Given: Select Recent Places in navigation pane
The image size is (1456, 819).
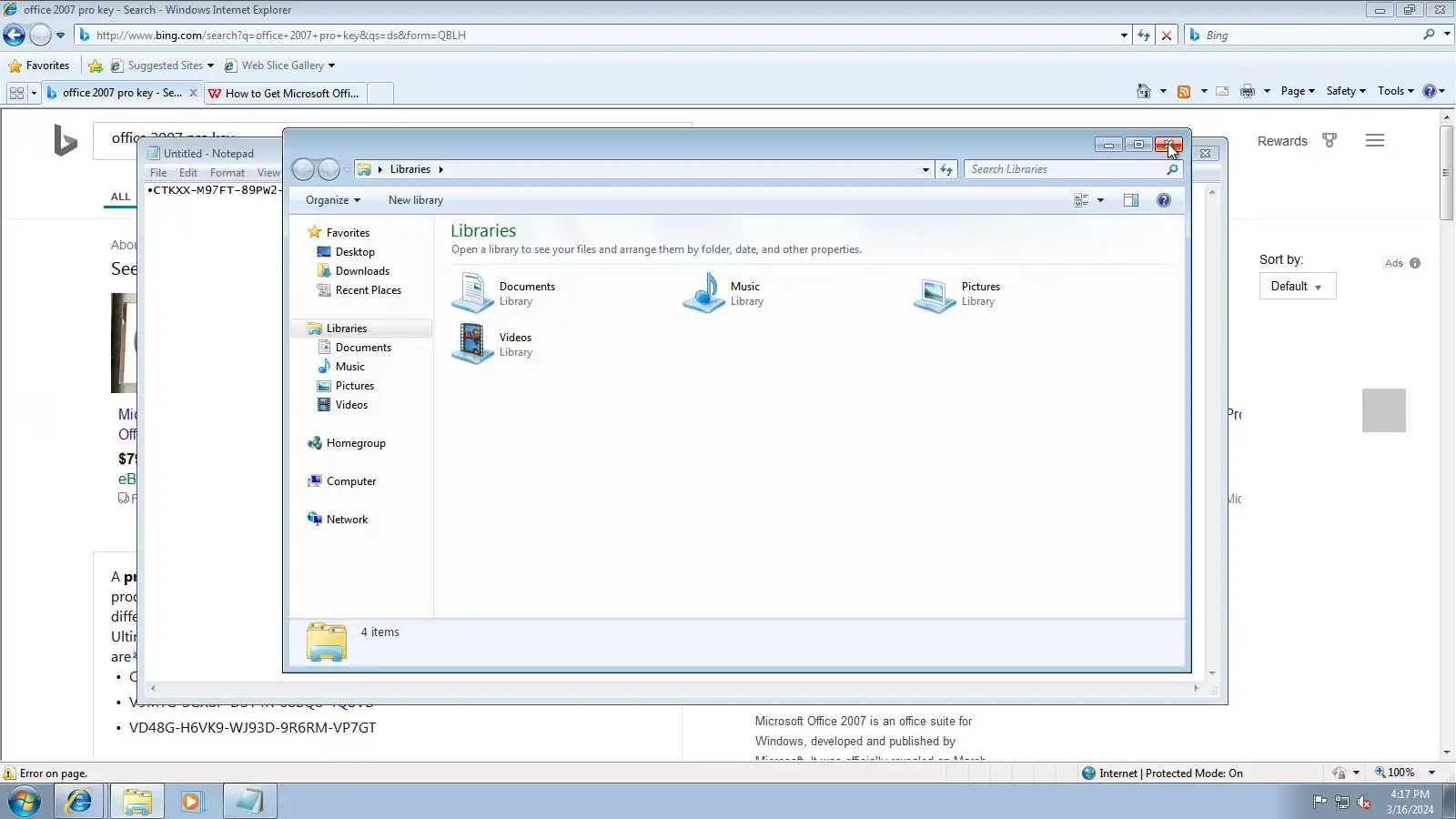Looking at the screenshot, I should (x=368, y=290).
